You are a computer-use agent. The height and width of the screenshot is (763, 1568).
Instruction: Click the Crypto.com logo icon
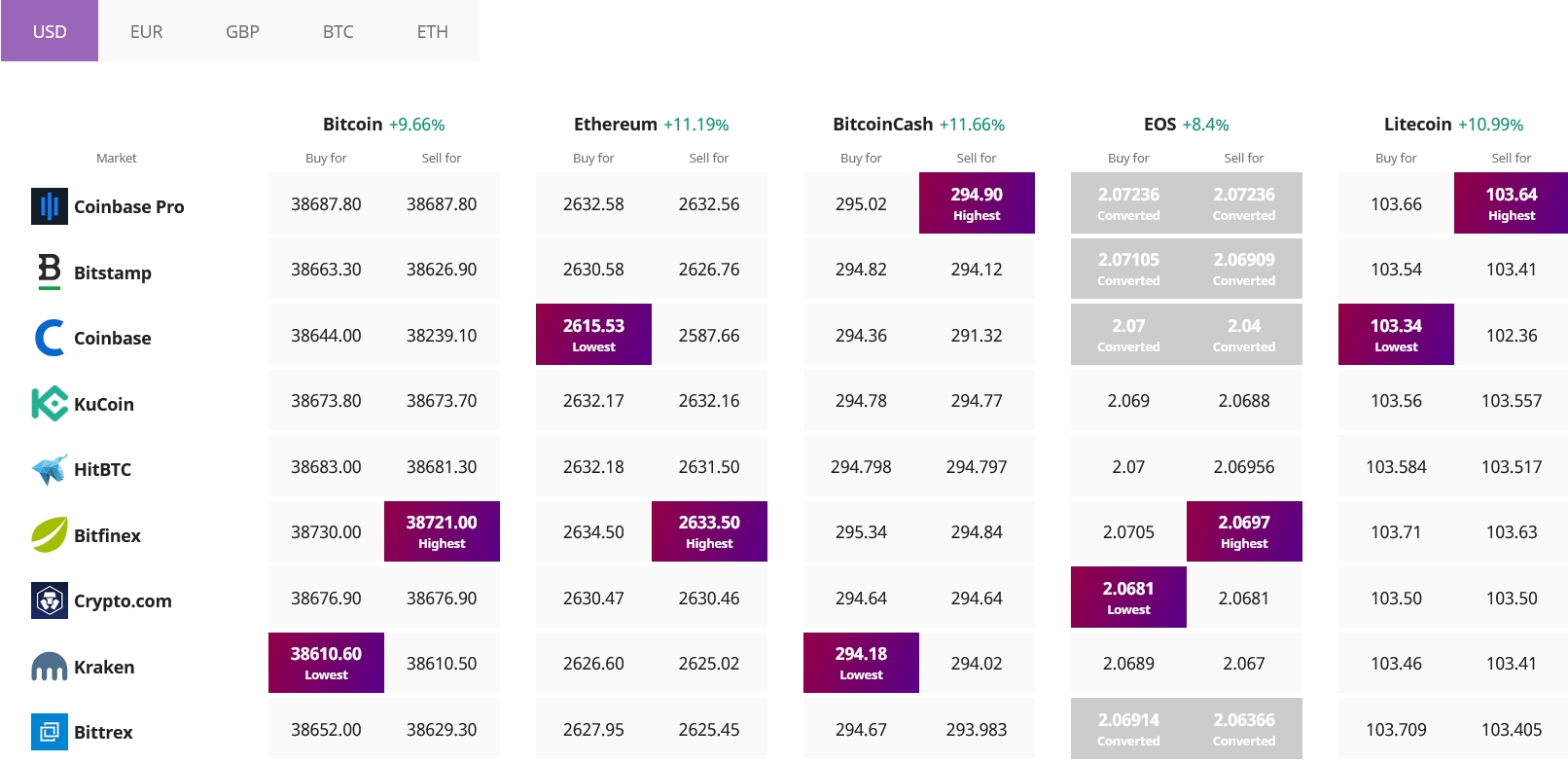[50, 600]
